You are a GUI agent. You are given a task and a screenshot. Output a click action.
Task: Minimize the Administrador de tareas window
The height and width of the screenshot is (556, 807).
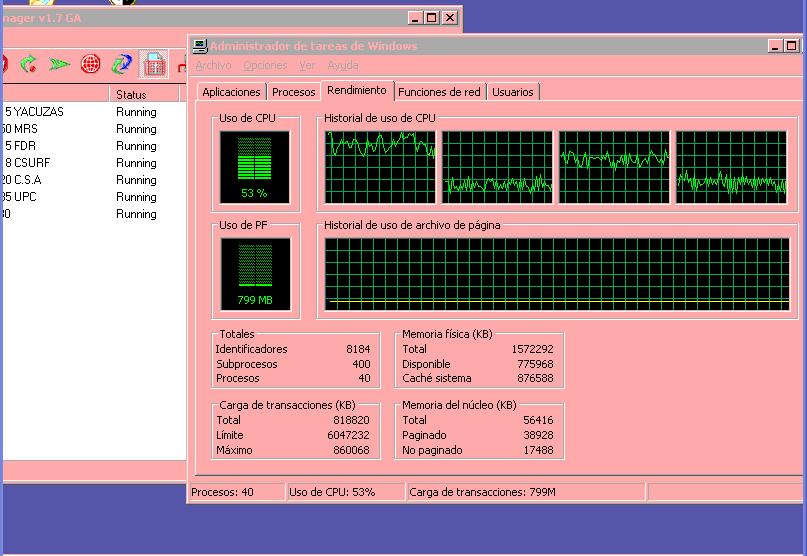775,46
